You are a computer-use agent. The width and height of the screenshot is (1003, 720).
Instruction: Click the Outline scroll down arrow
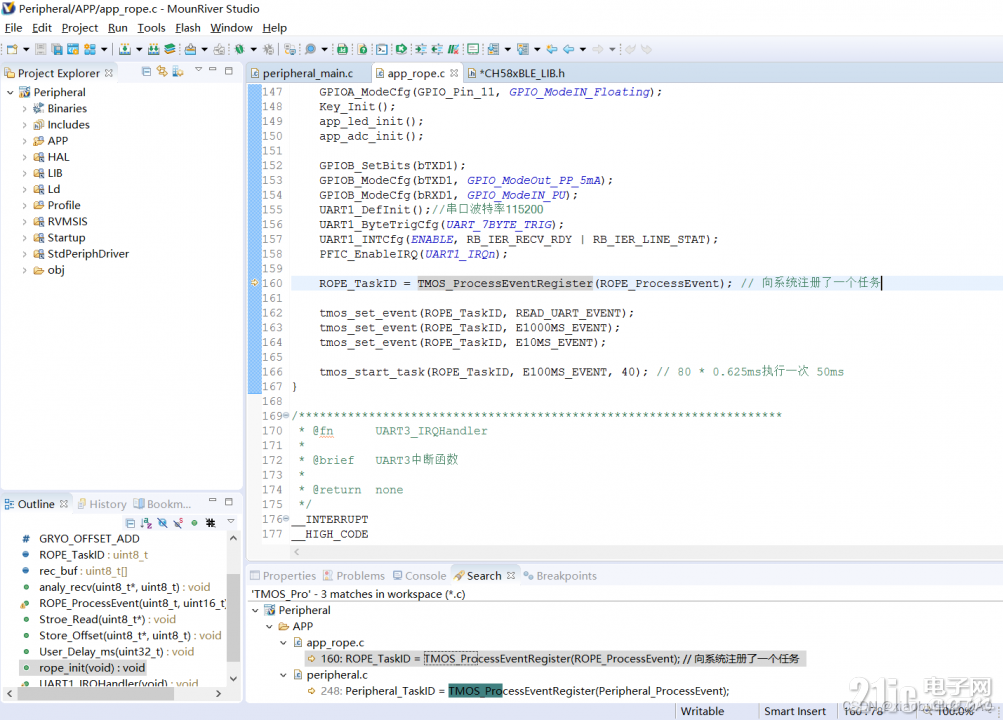pos(233,679)
